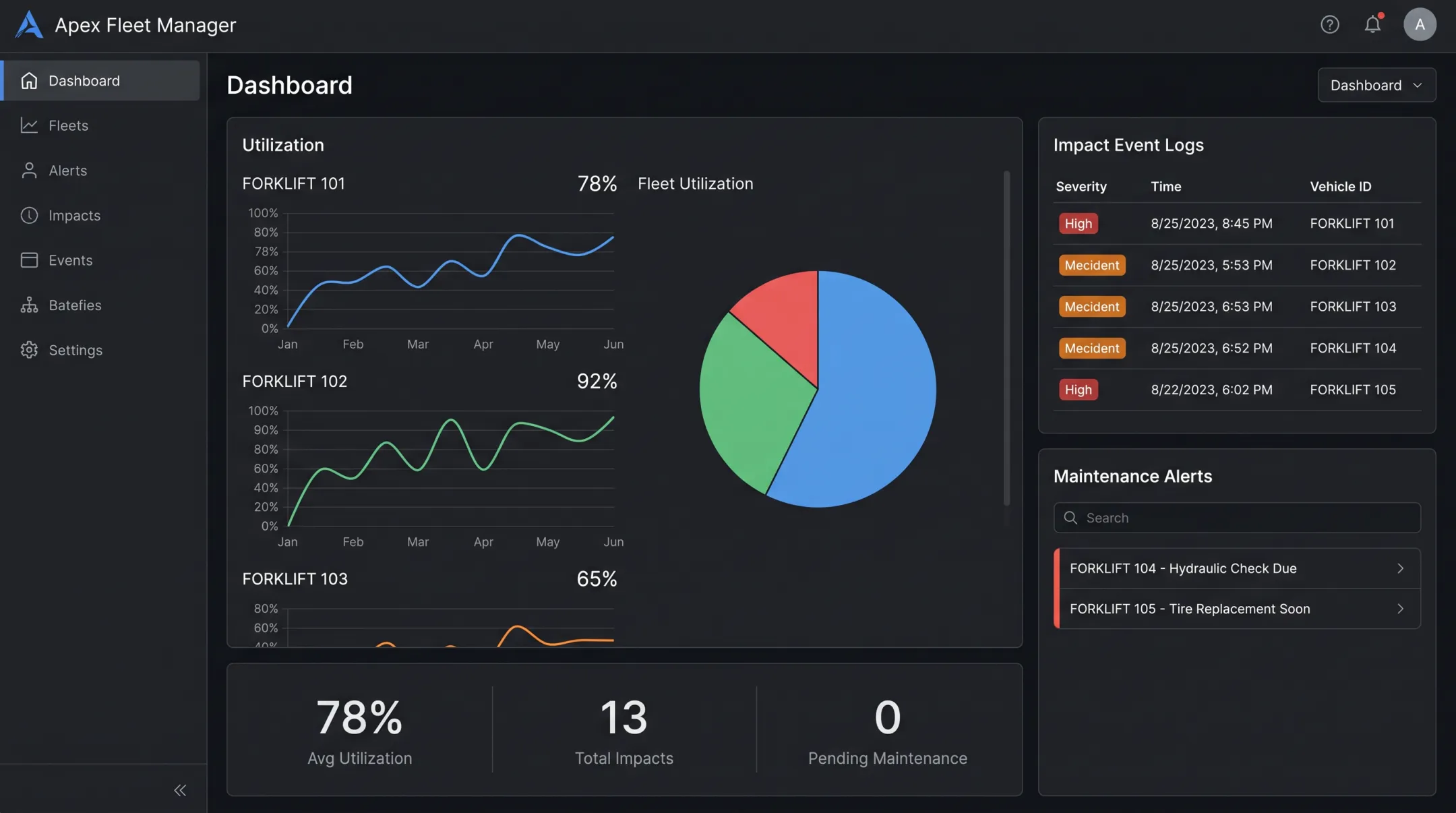Open the Dashboard view dropdown
This screenshot has width=1456, height=813.
click(x=1376, y=85)
